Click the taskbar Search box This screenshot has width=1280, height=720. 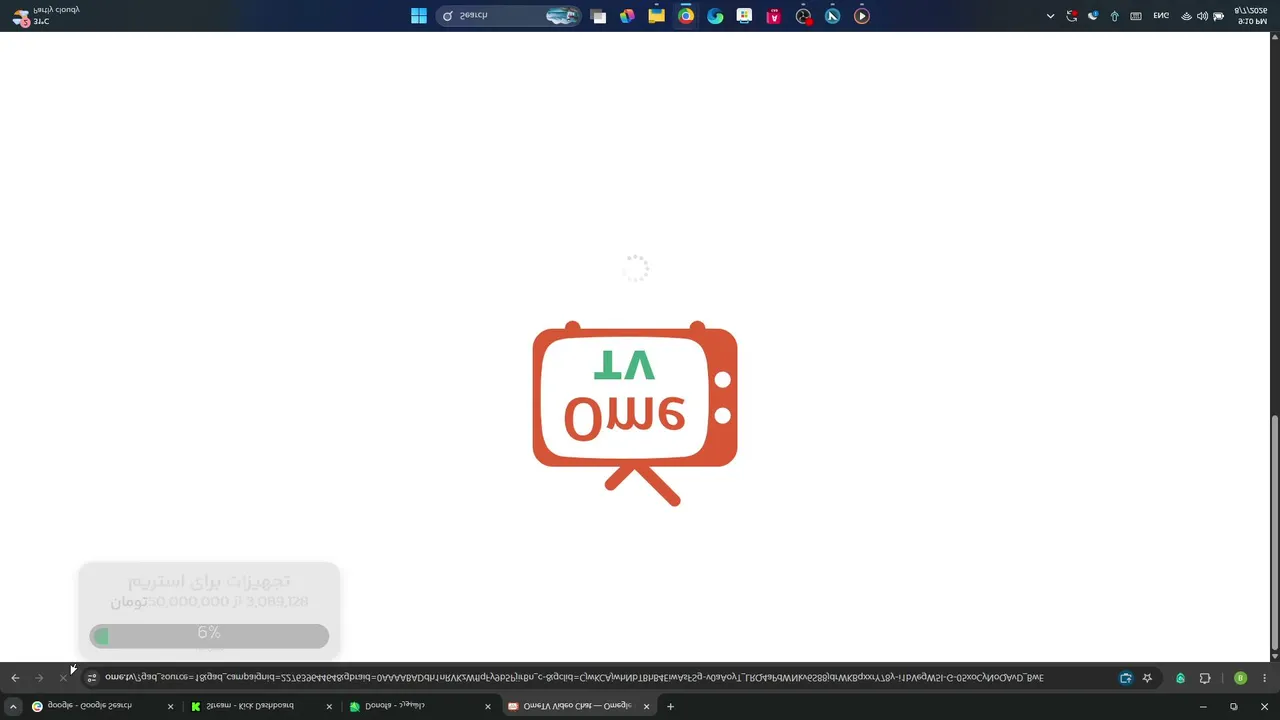pyautogui.click(x=509, y=16)
